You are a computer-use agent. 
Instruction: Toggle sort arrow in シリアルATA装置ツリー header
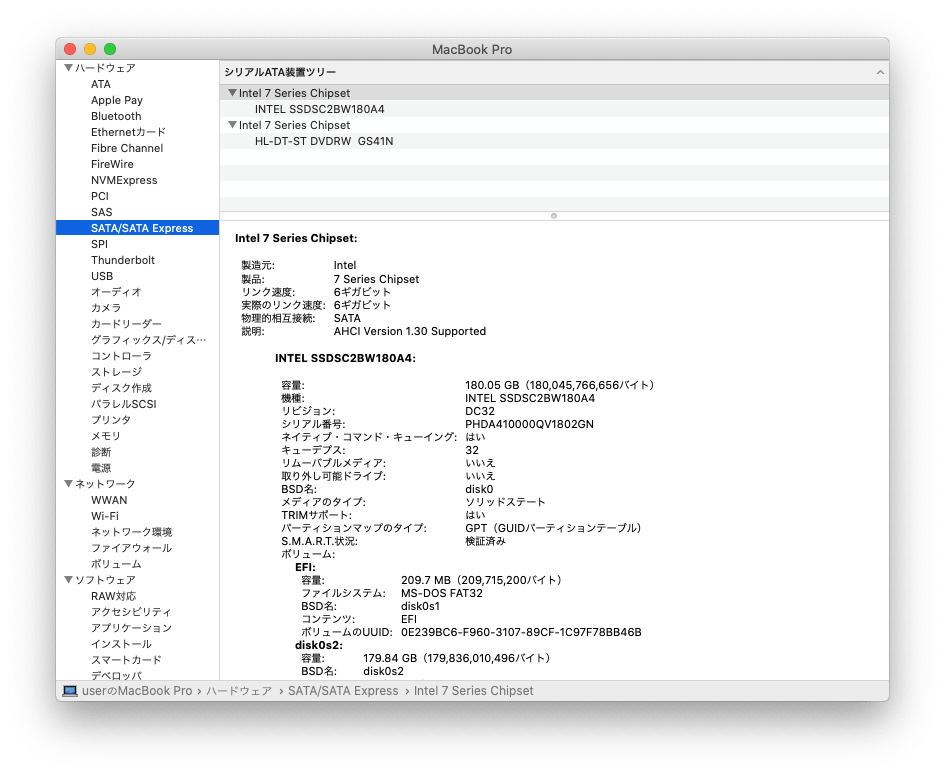pyautogui.click(x=880, y=72)
